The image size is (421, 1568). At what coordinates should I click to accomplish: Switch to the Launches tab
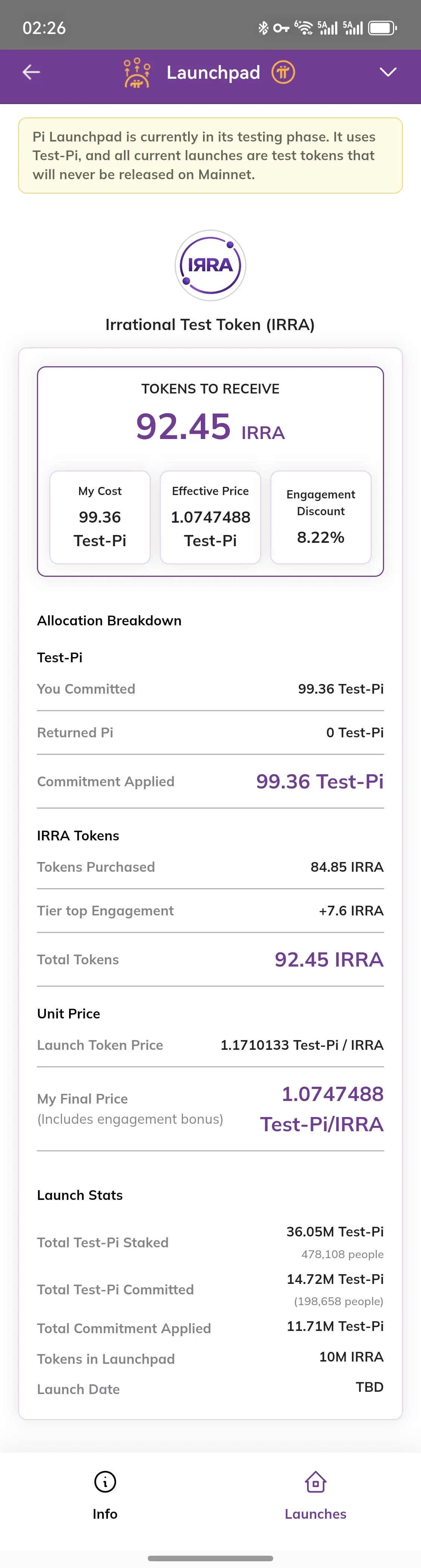pyautogui.click(x=315, y=1513)
